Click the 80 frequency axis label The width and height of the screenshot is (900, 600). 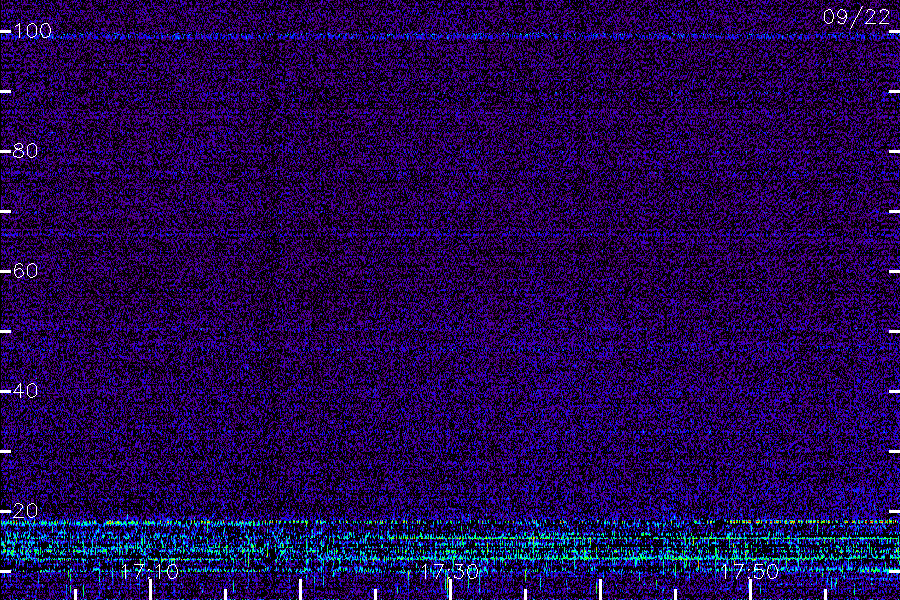25,150
